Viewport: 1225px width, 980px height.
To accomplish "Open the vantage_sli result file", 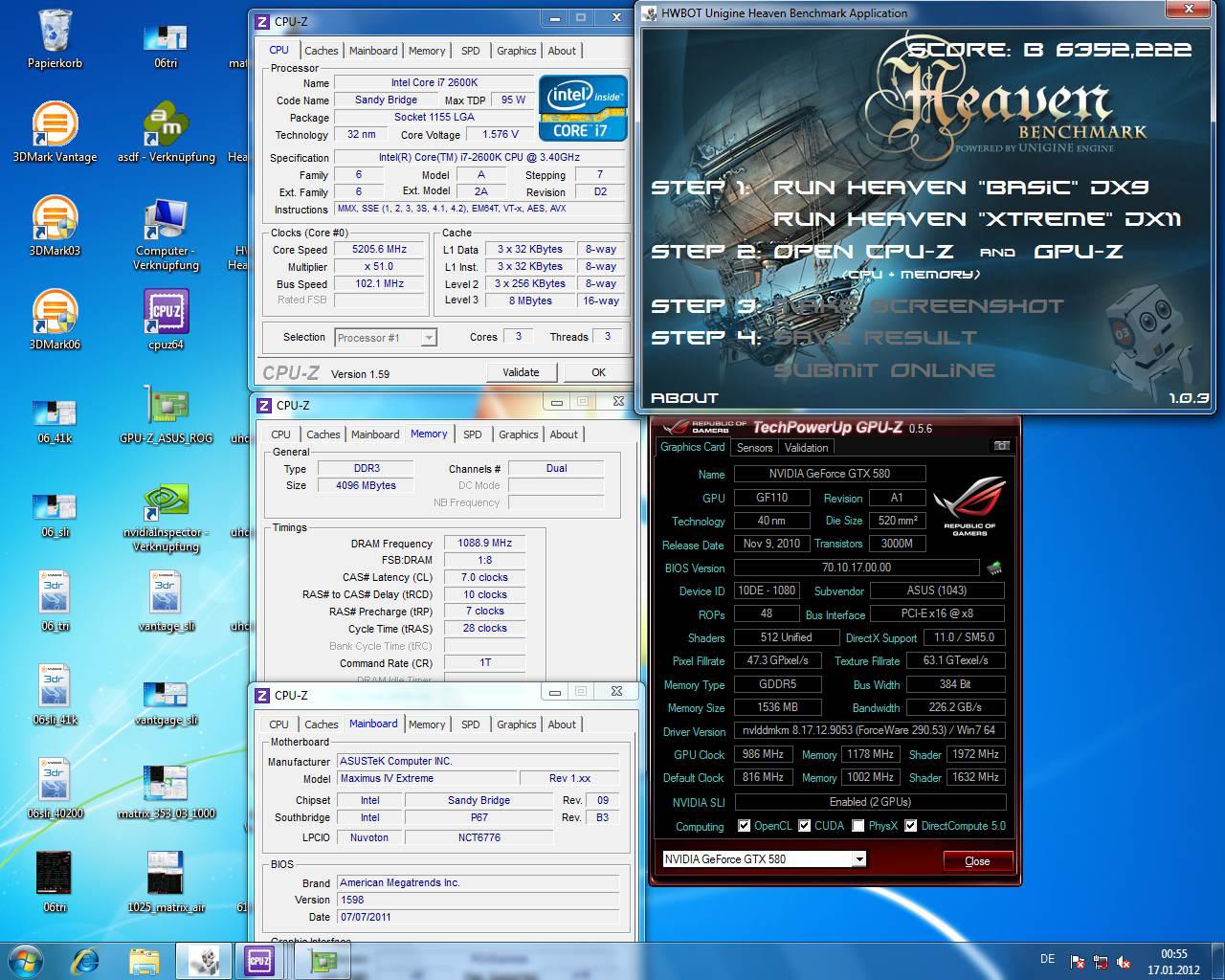I will 166,601.
